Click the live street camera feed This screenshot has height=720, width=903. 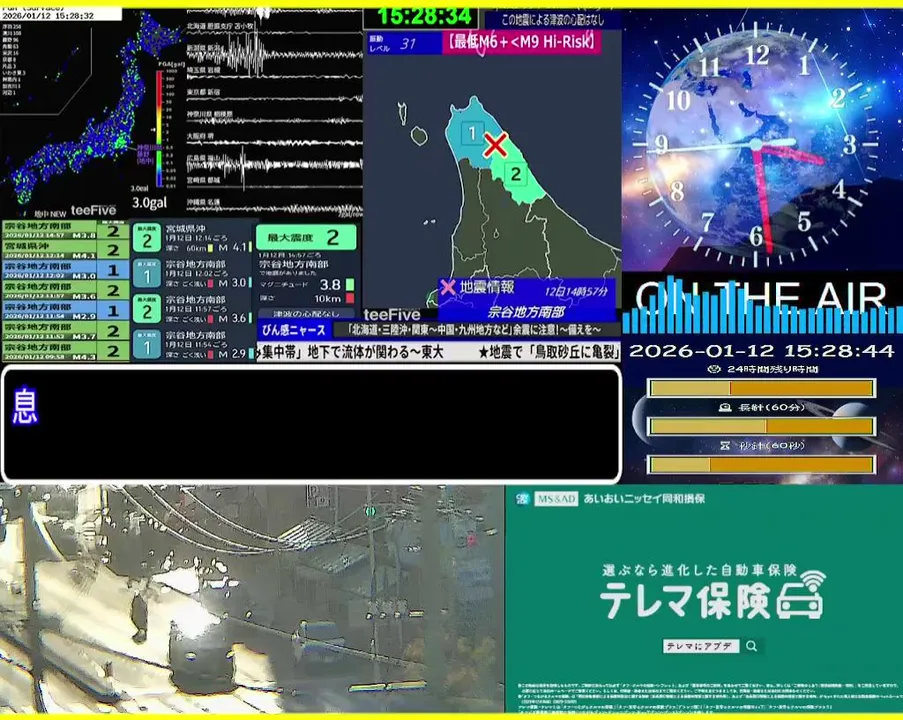pos(252,599)
